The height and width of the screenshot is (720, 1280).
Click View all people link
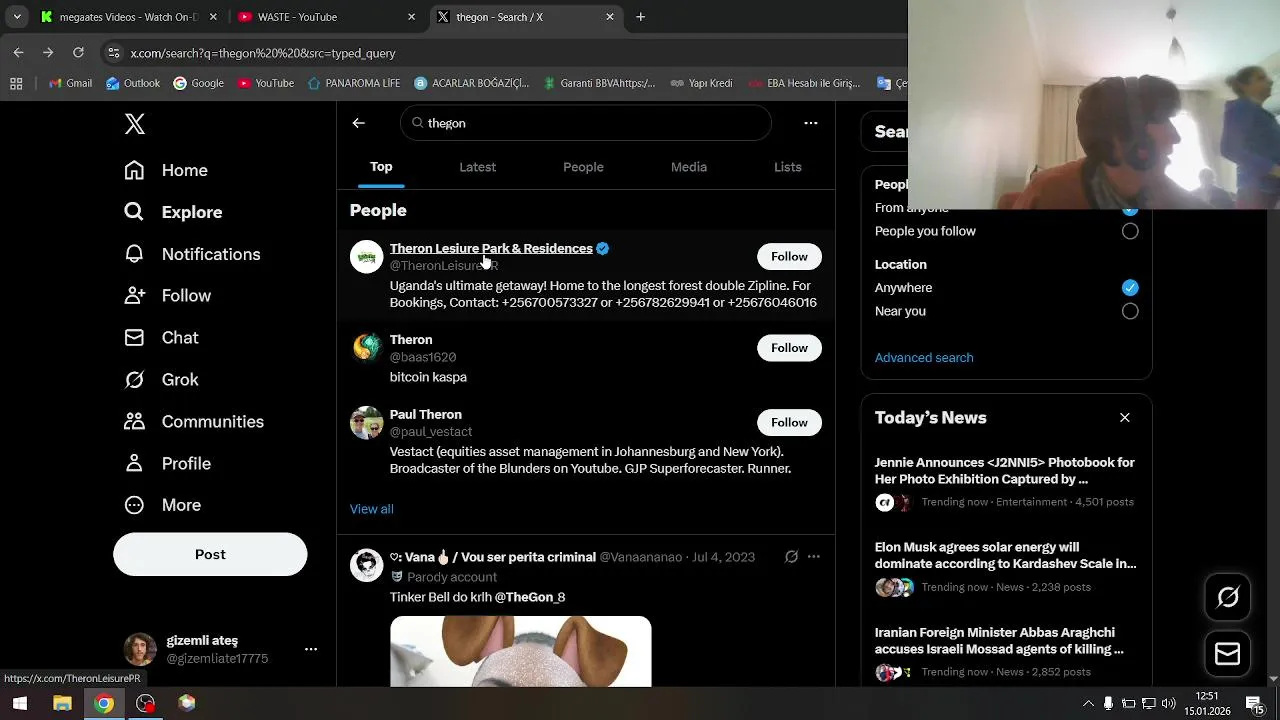click(372, 509)
